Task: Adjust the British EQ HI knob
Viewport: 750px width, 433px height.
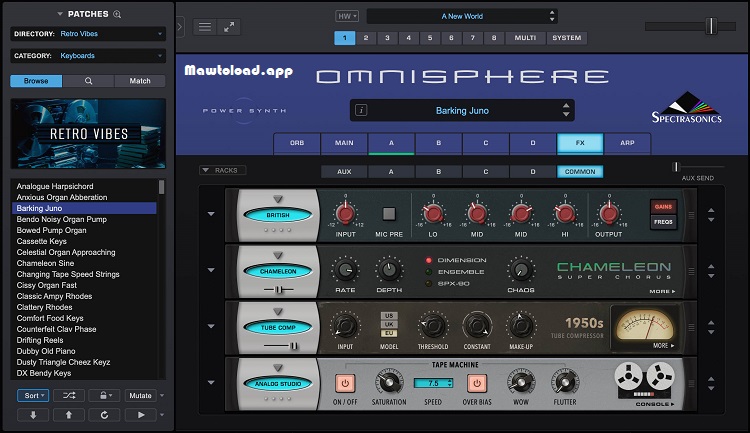Action: [565, 213]
